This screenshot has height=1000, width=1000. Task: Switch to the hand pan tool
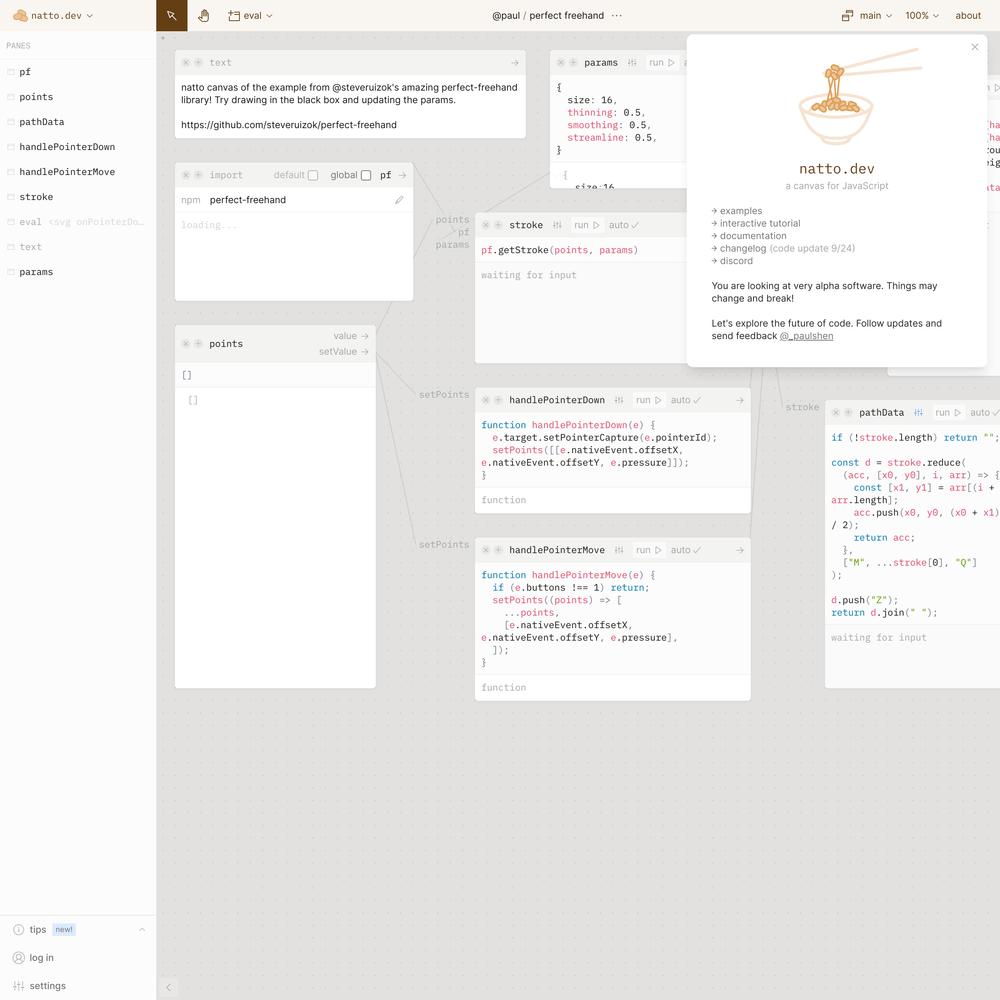[203, 15]
